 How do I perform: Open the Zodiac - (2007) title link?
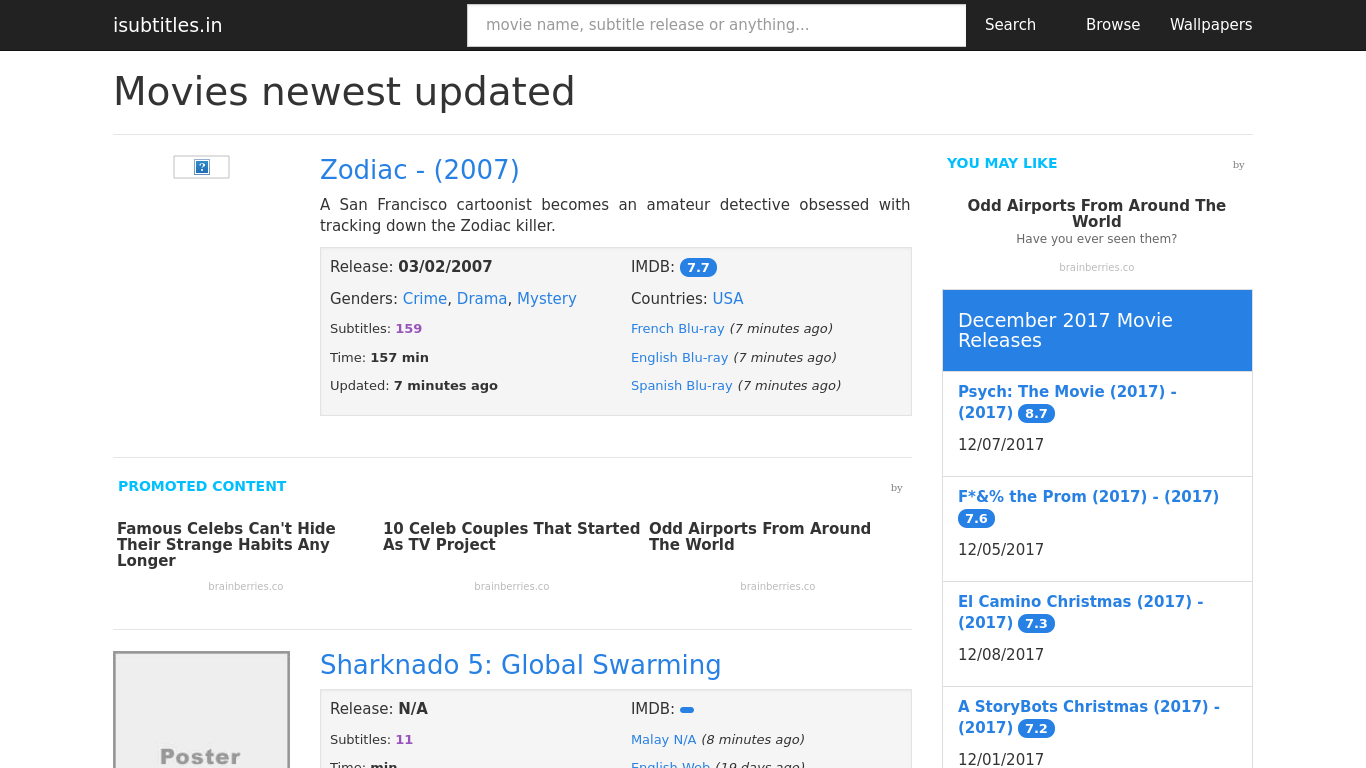click(420, 170)
